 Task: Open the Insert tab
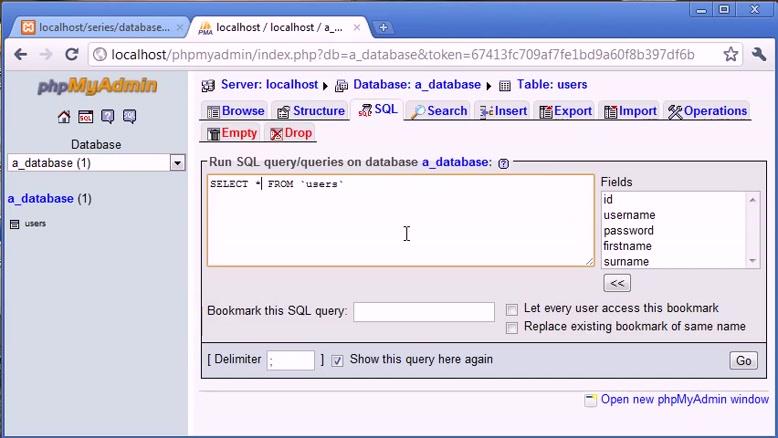click(x=503, y=111)
